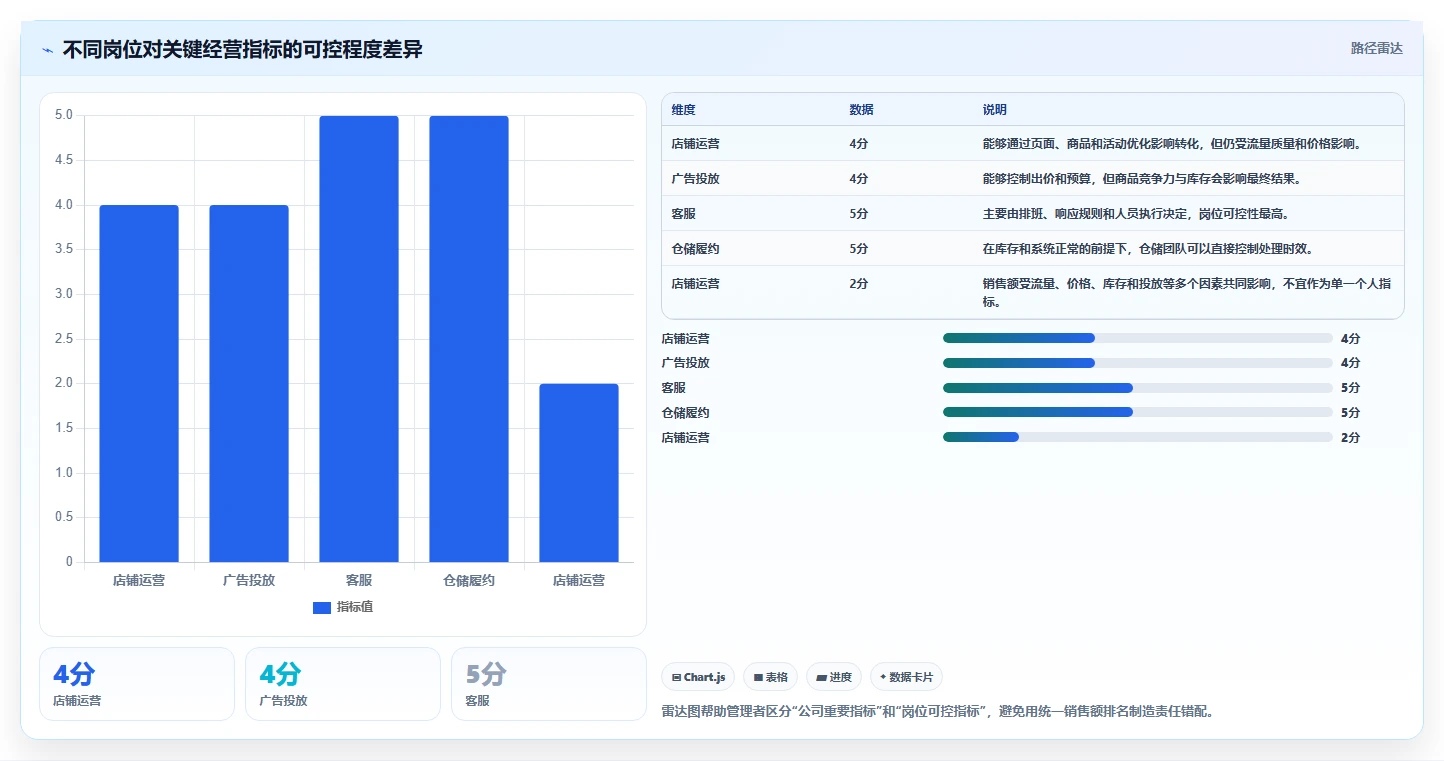
Task: Click the 广告投放 label in the progress list
Action: [686, 363]
